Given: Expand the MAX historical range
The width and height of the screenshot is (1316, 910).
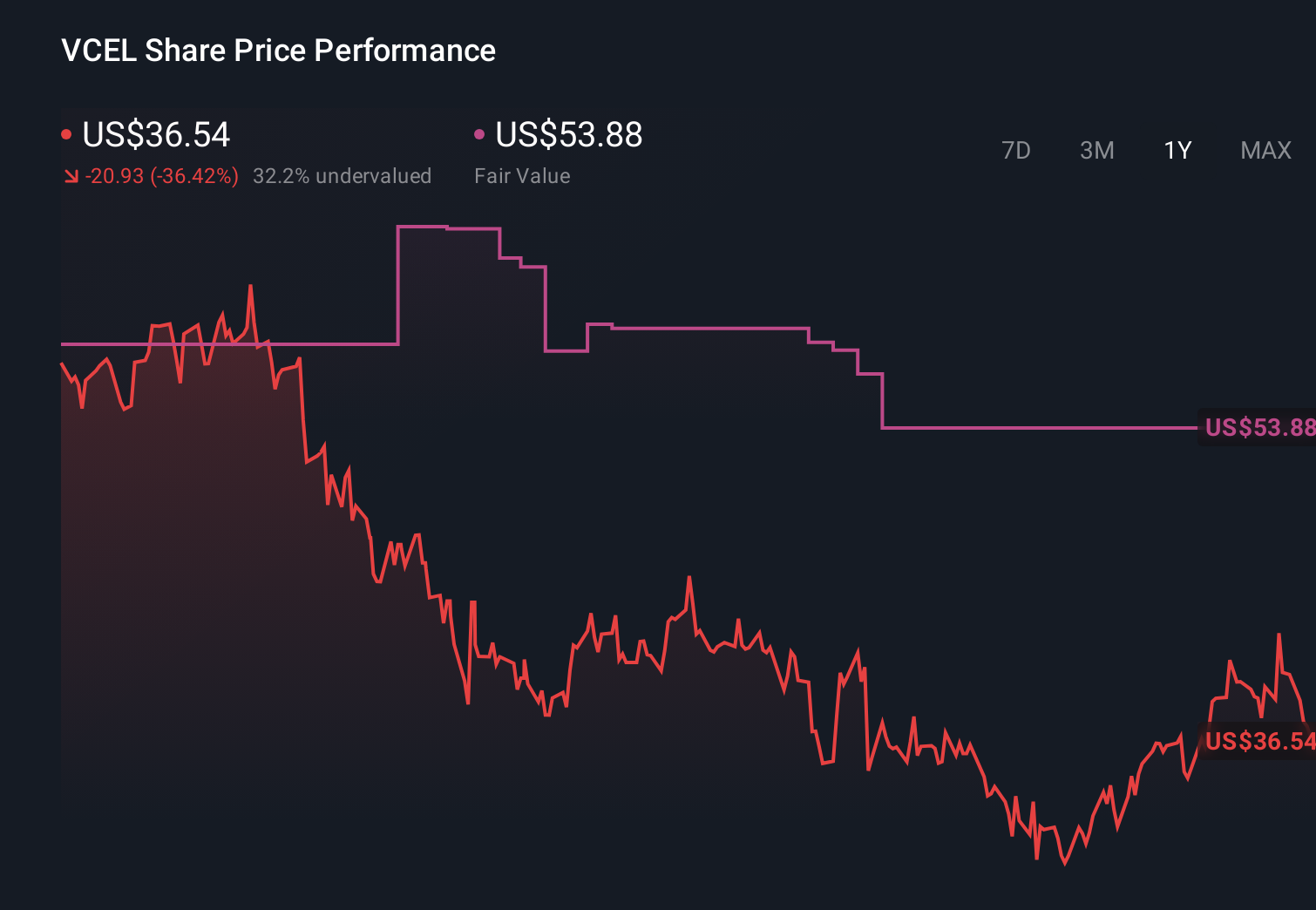Looking at the screenshot, I should (x=1265, y=150).
